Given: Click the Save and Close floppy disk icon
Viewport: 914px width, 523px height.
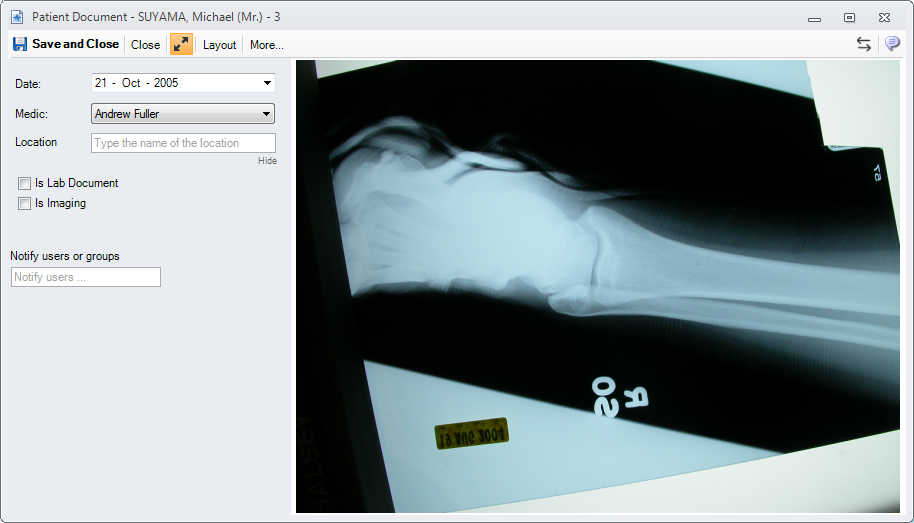Looking at the screenshot, I should point(20,44).
